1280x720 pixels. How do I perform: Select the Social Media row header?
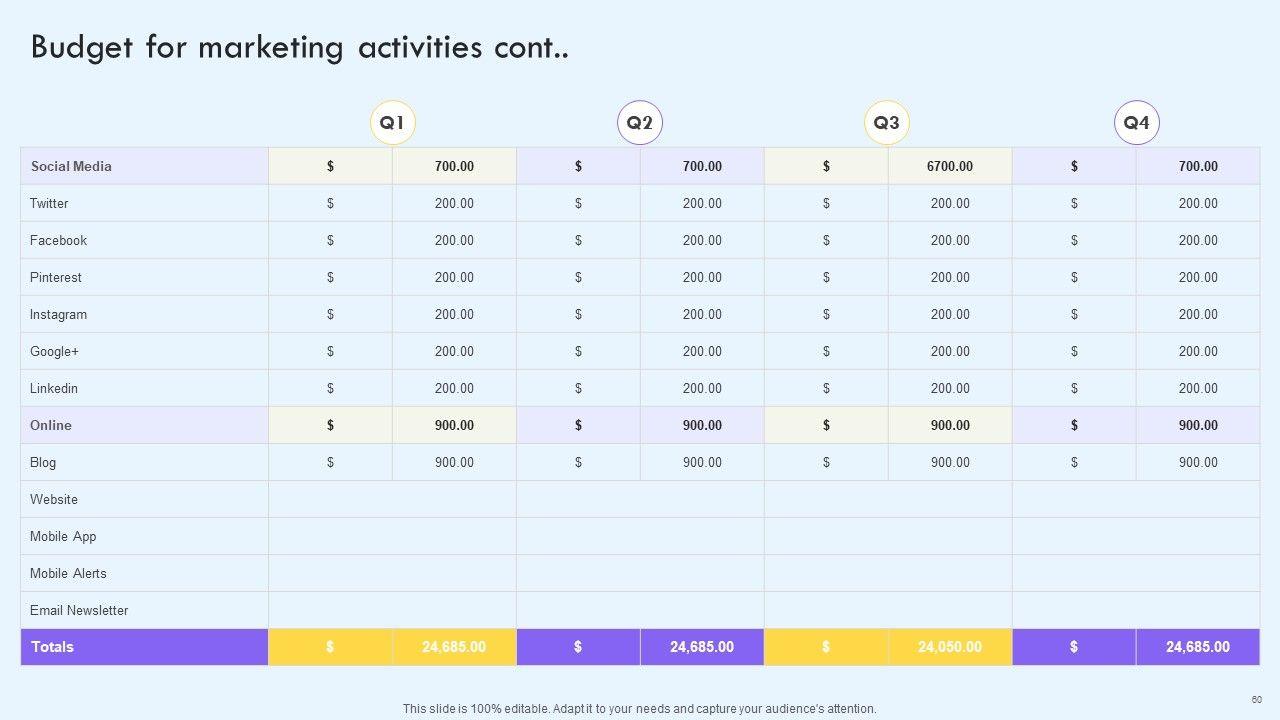point(71,166)
